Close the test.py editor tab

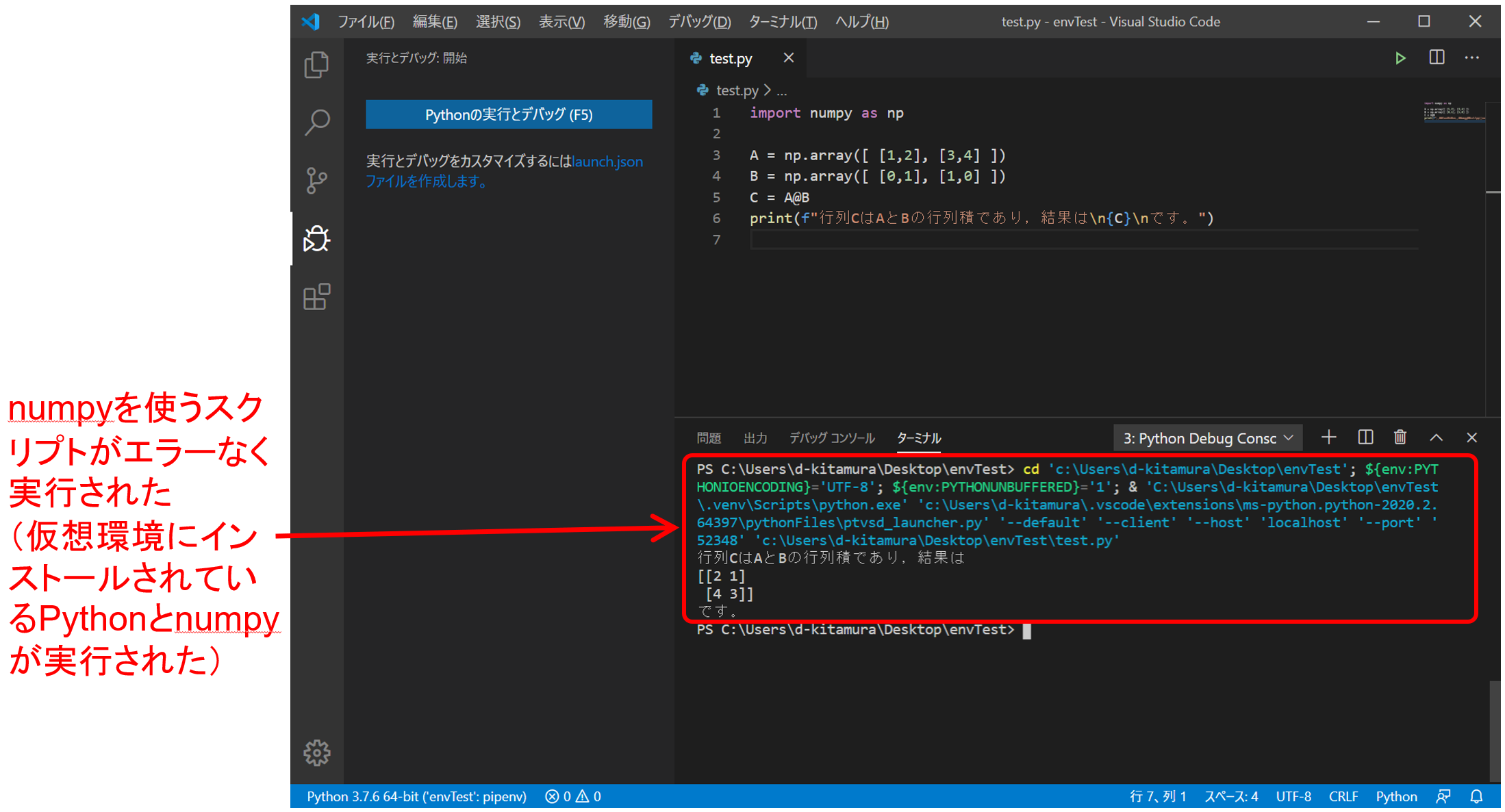point(789,58)
